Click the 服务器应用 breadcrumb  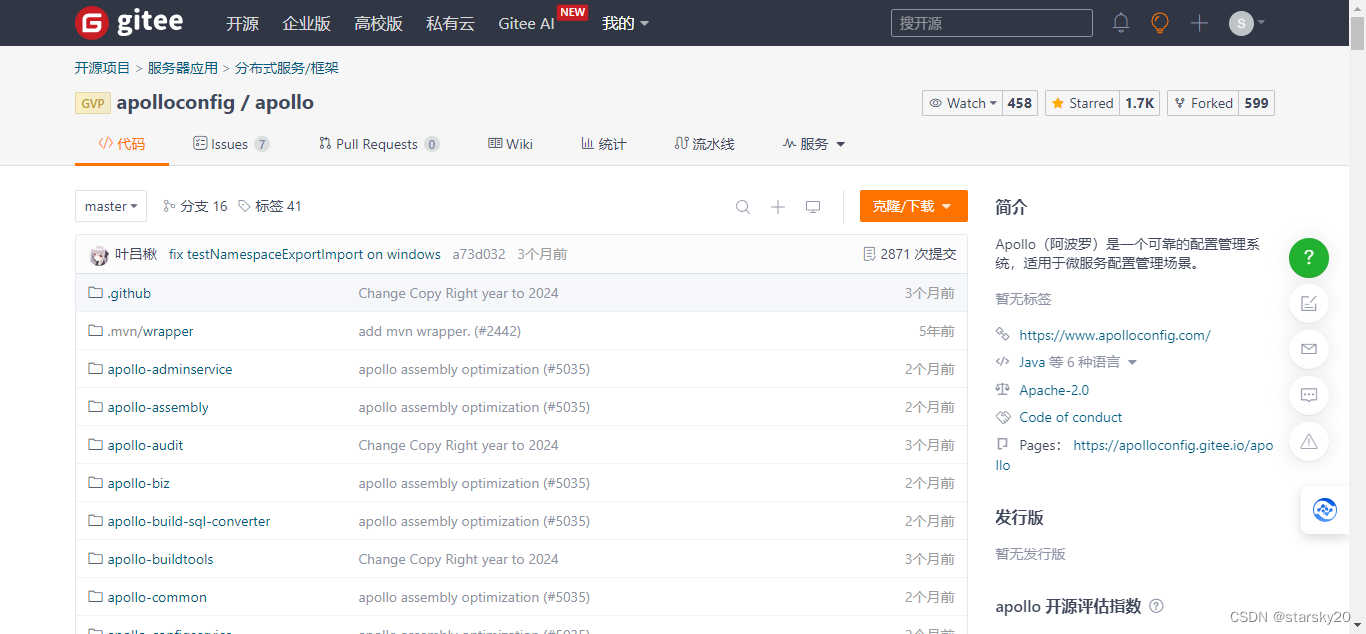coord(182,68)
